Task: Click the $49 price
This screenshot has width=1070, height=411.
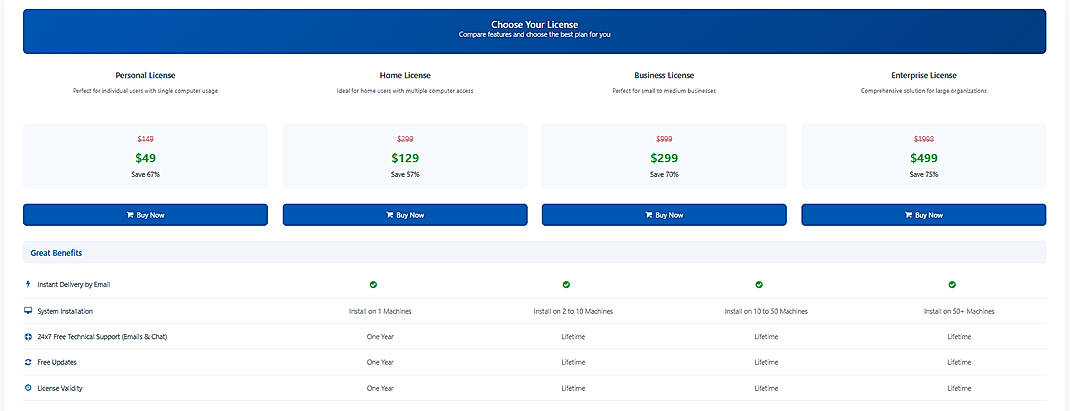Action: click(145, 158)
